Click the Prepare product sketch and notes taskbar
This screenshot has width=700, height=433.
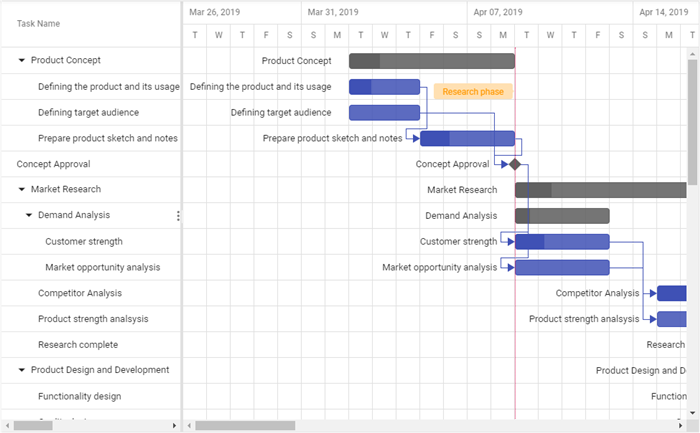(467, 139)
